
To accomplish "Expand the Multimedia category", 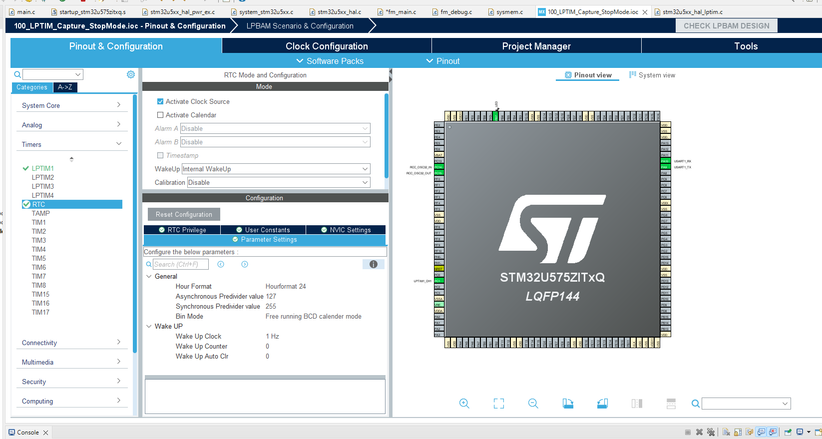I will (x=71, y=362).
